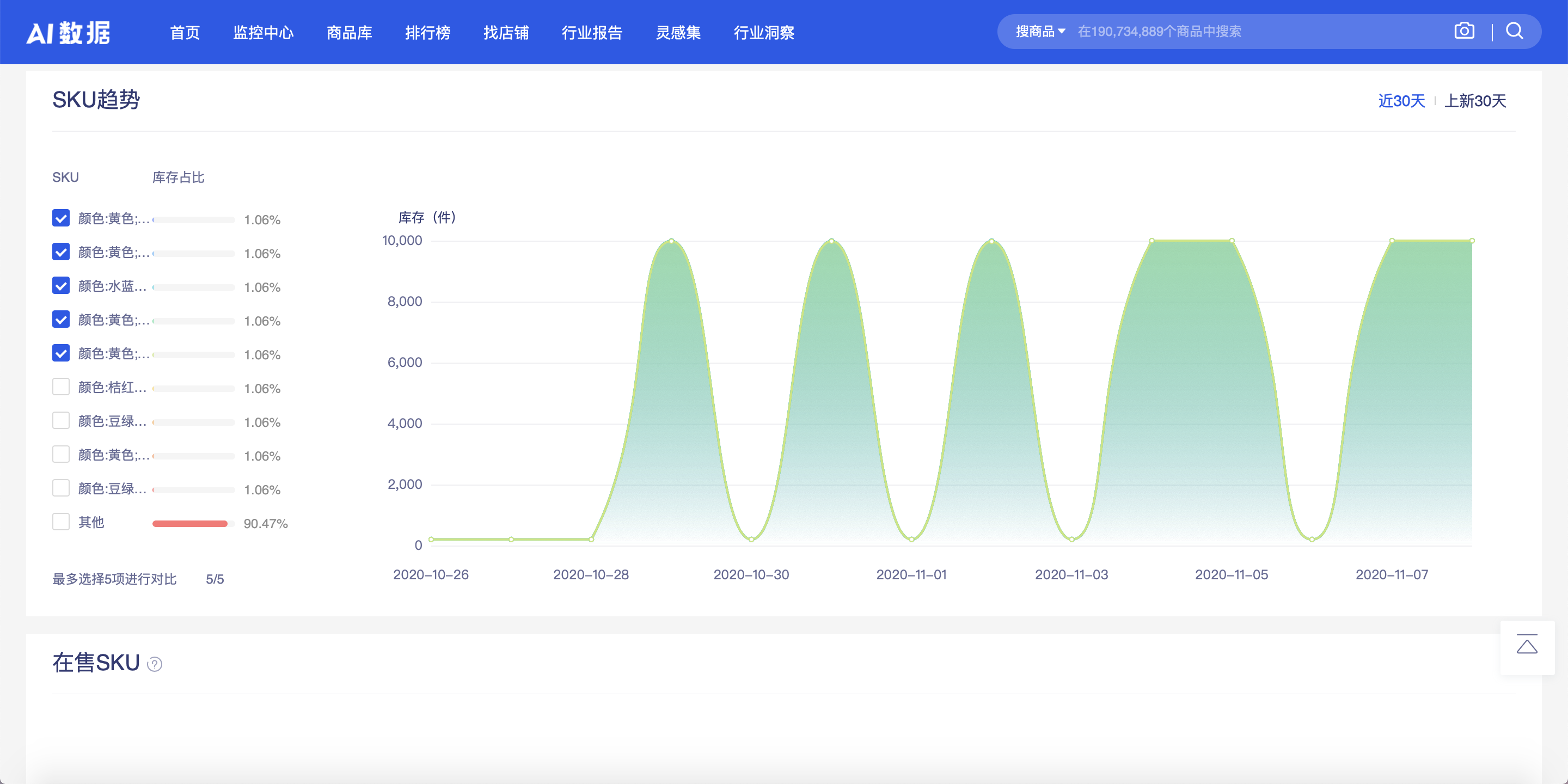Open the 排行榜 menu item
Image resolution: width=1568 pixels, height=784 pixels.
click(428, 33)
